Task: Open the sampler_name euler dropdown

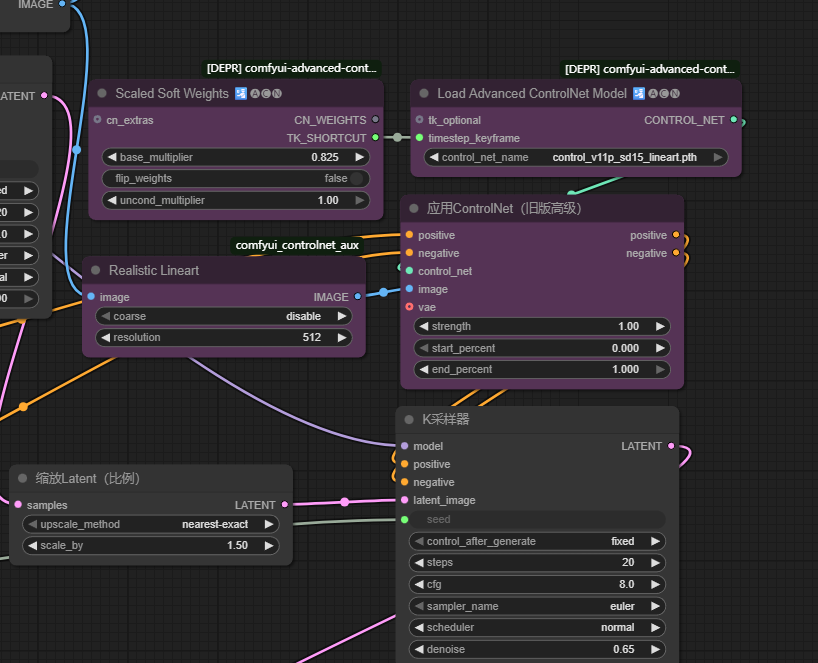Action: click(537, 606)
